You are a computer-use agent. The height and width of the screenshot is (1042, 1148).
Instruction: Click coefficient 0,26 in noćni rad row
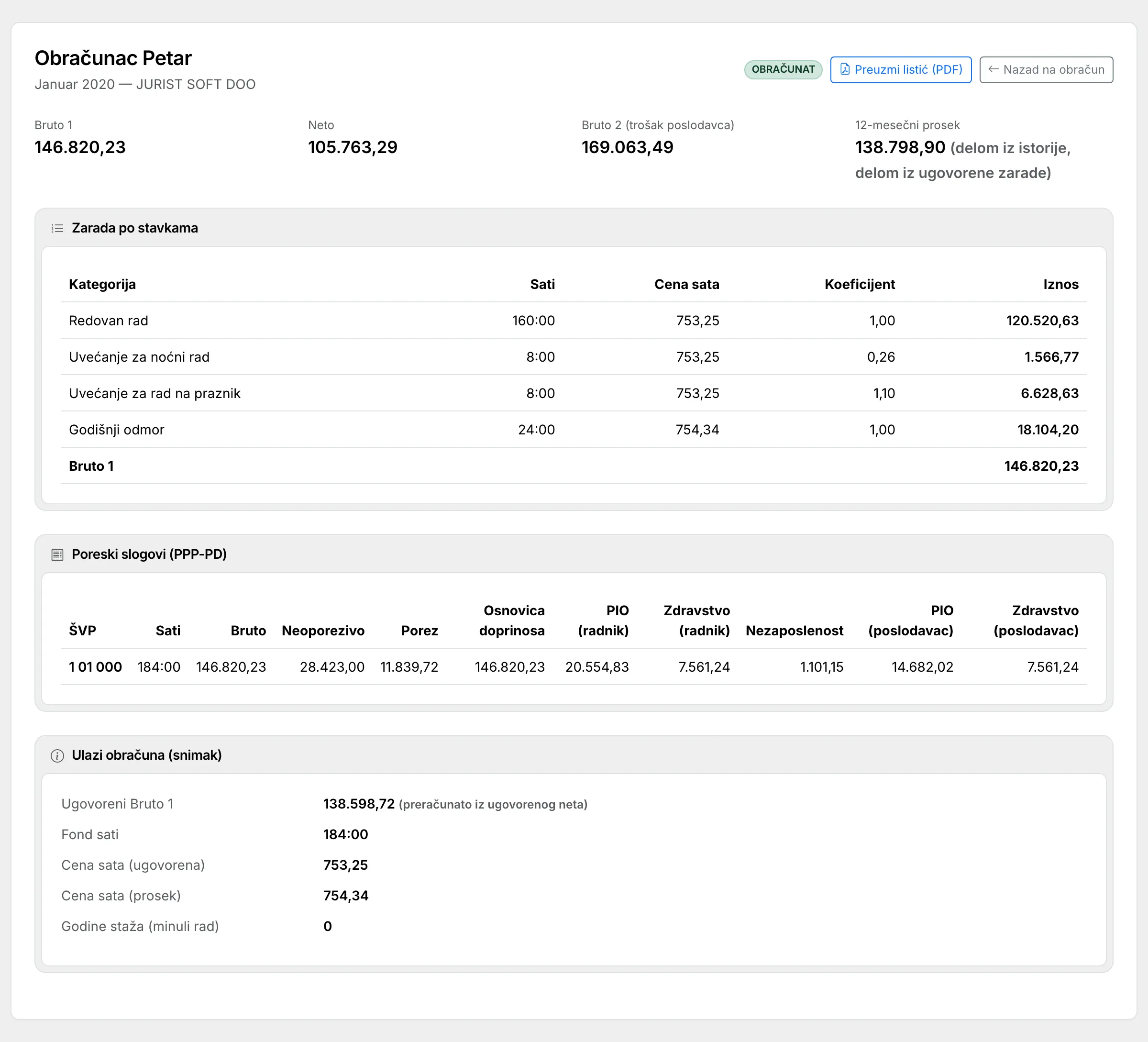[881, 357]
